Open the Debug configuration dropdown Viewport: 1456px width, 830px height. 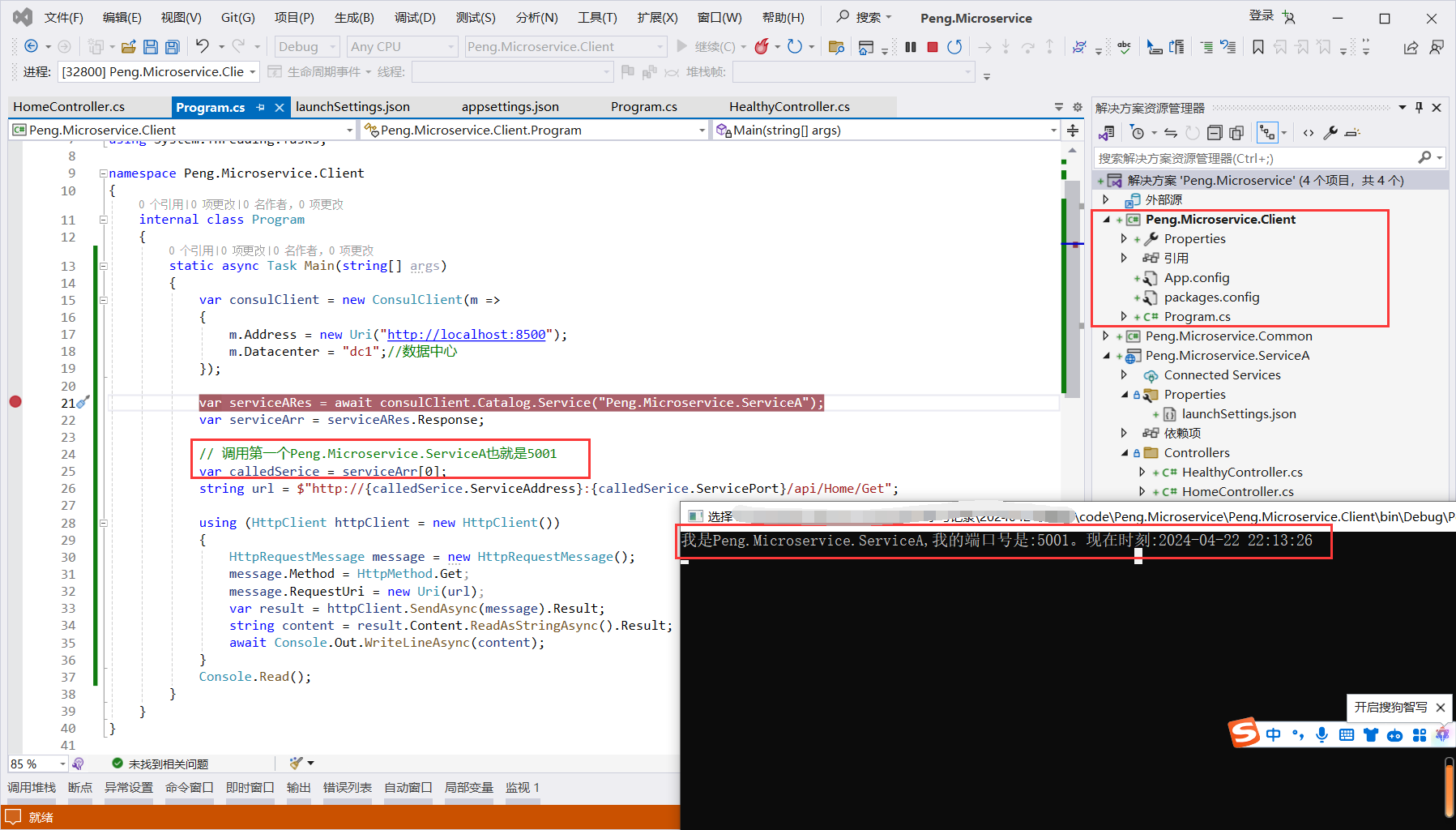click(306, 47)
